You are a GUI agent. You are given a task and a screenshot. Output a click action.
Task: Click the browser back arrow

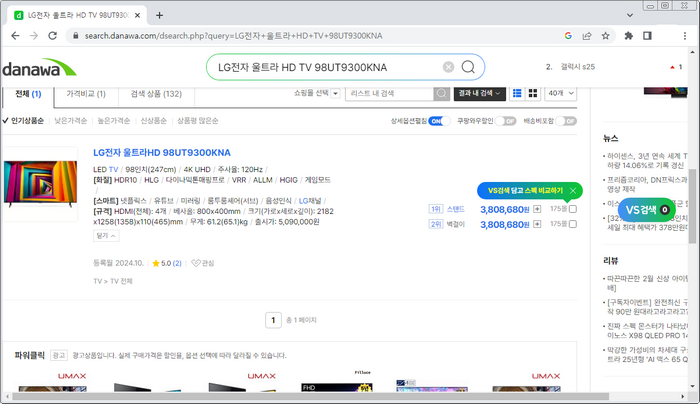tap(15, 36)
